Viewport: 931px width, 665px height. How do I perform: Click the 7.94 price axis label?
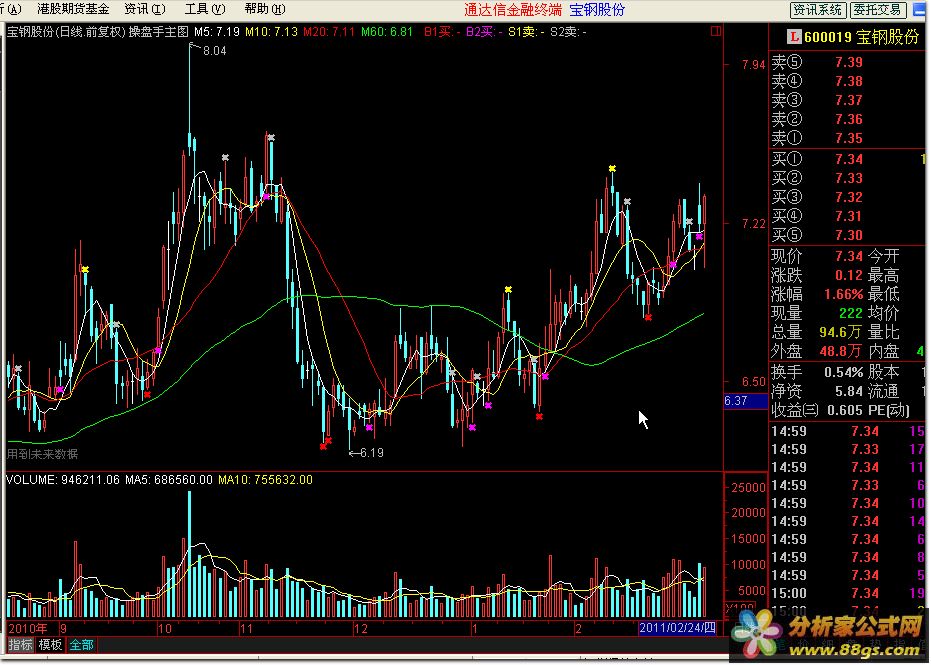pyautogui.click(x=753, y=65)
